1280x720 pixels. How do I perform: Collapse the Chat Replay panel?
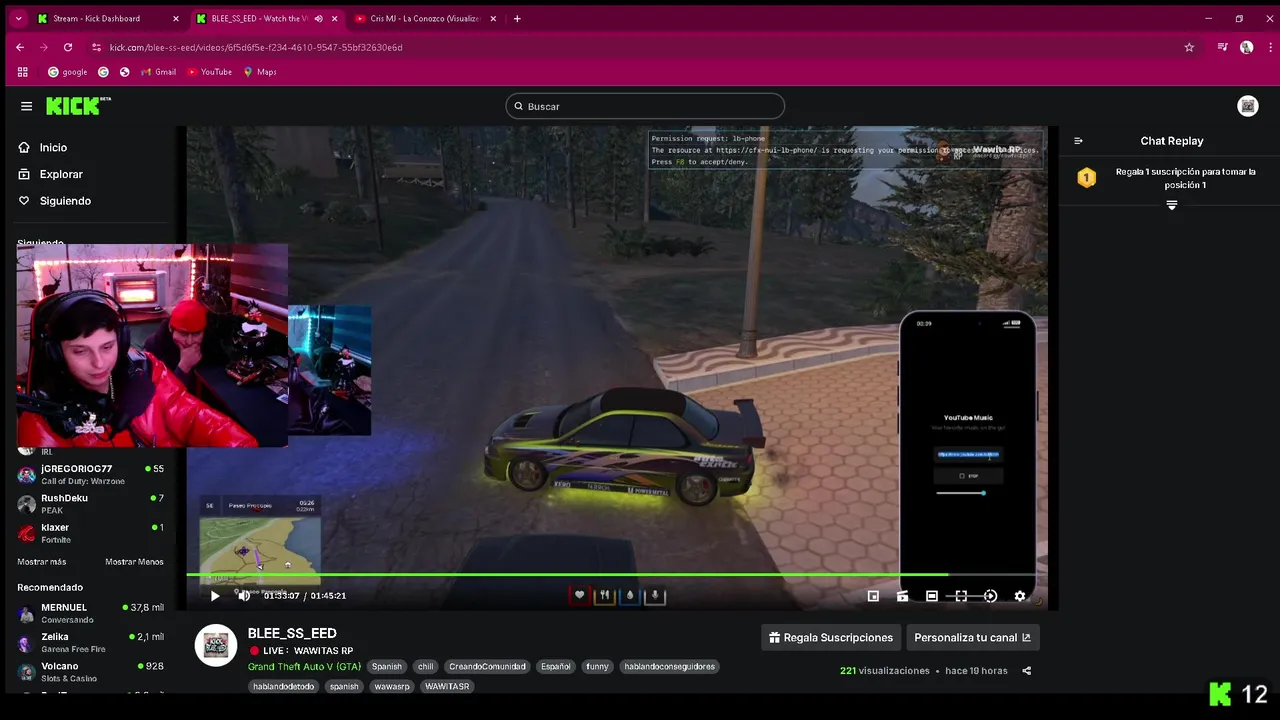1078,141
